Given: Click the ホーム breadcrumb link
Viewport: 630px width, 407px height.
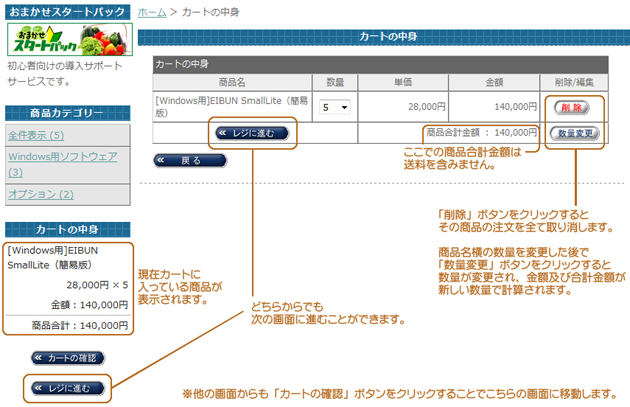Looking at the screenshot, I should pyautogui.click(x=152, y=12).
